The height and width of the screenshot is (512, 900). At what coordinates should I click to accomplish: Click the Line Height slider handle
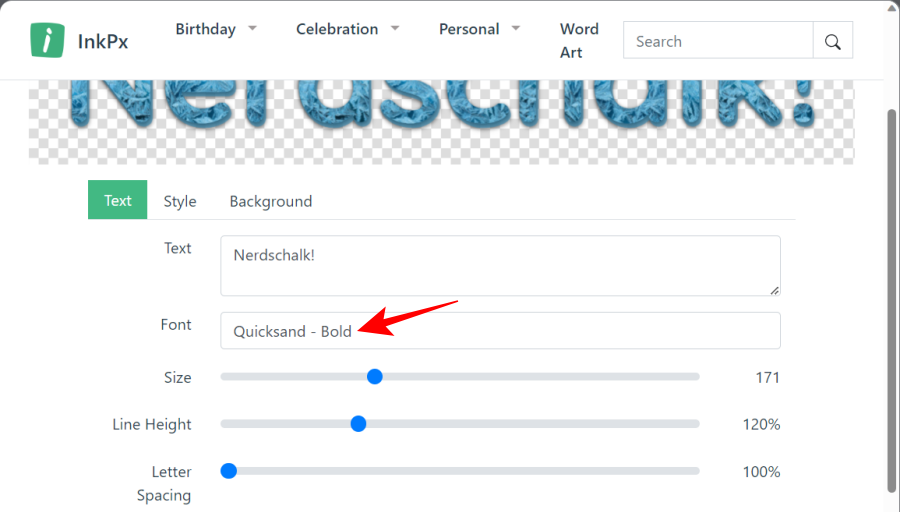point(359,424)
